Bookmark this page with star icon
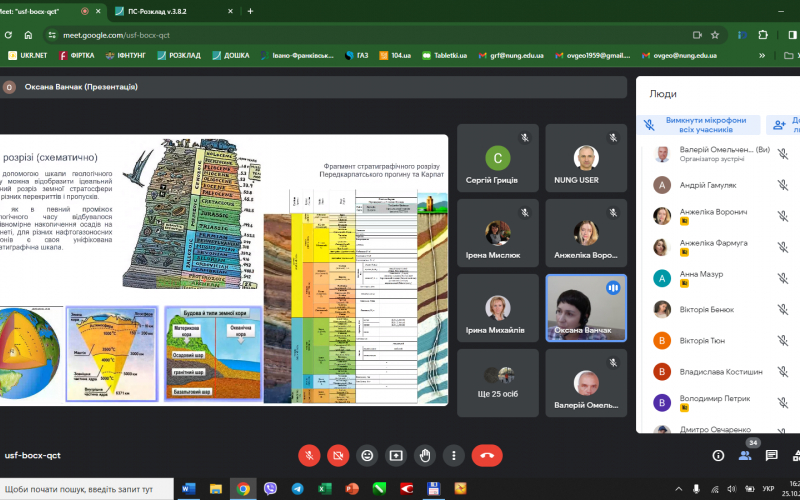The width and height of the screenshot is (800, 500). 715,35
